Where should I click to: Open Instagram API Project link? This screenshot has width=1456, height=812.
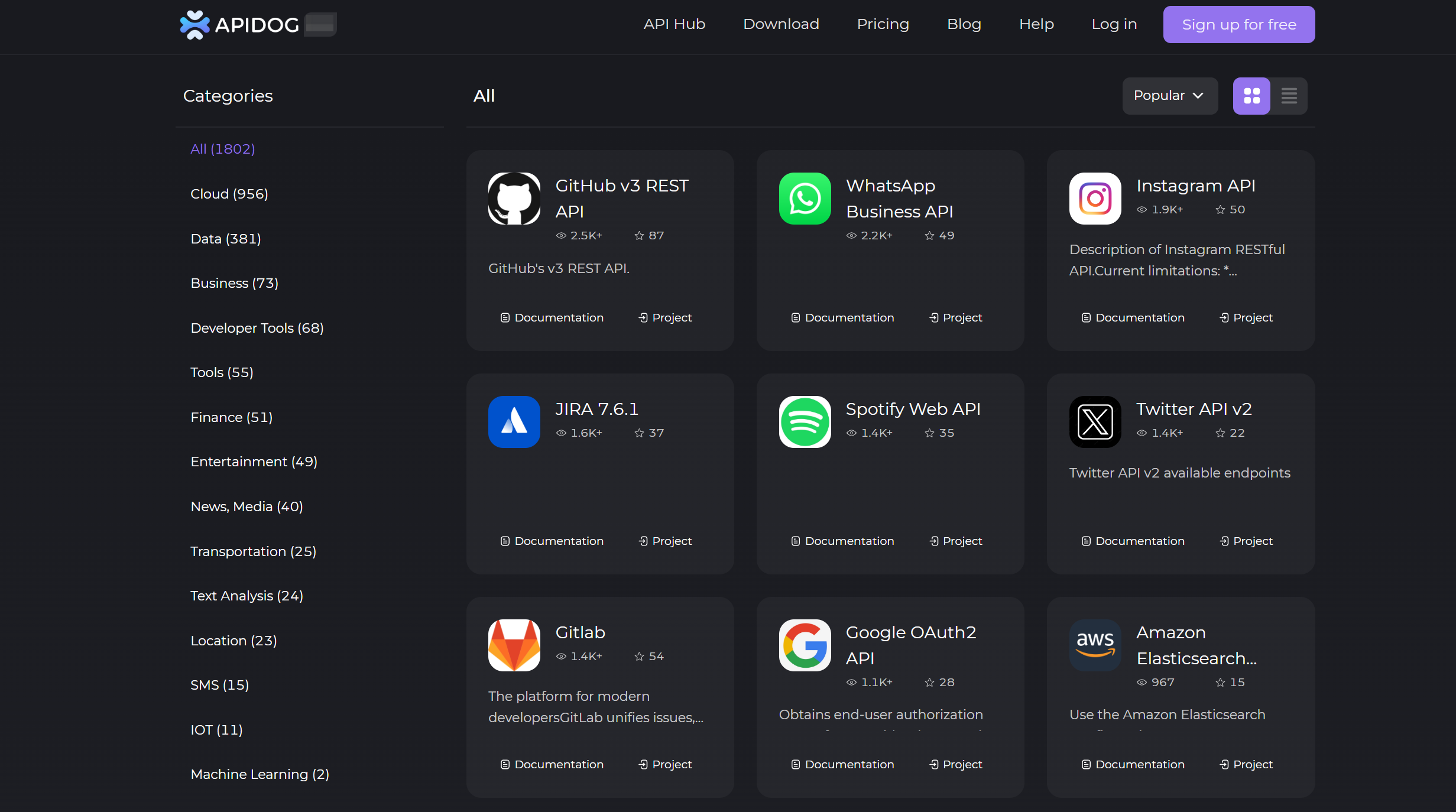tap(1246, 318)
